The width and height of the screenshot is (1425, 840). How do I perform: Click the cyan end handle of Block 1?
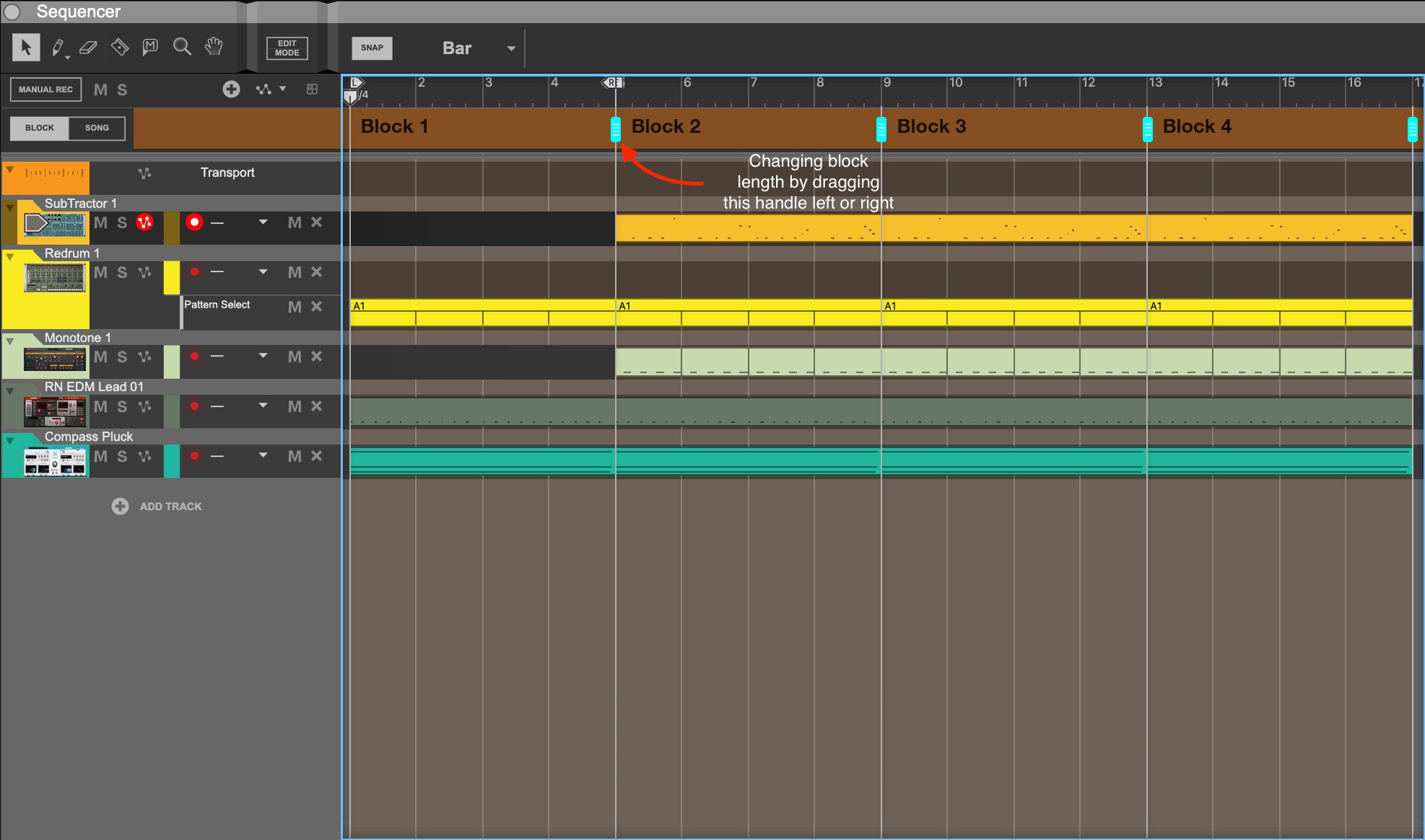tap(616, 129)
